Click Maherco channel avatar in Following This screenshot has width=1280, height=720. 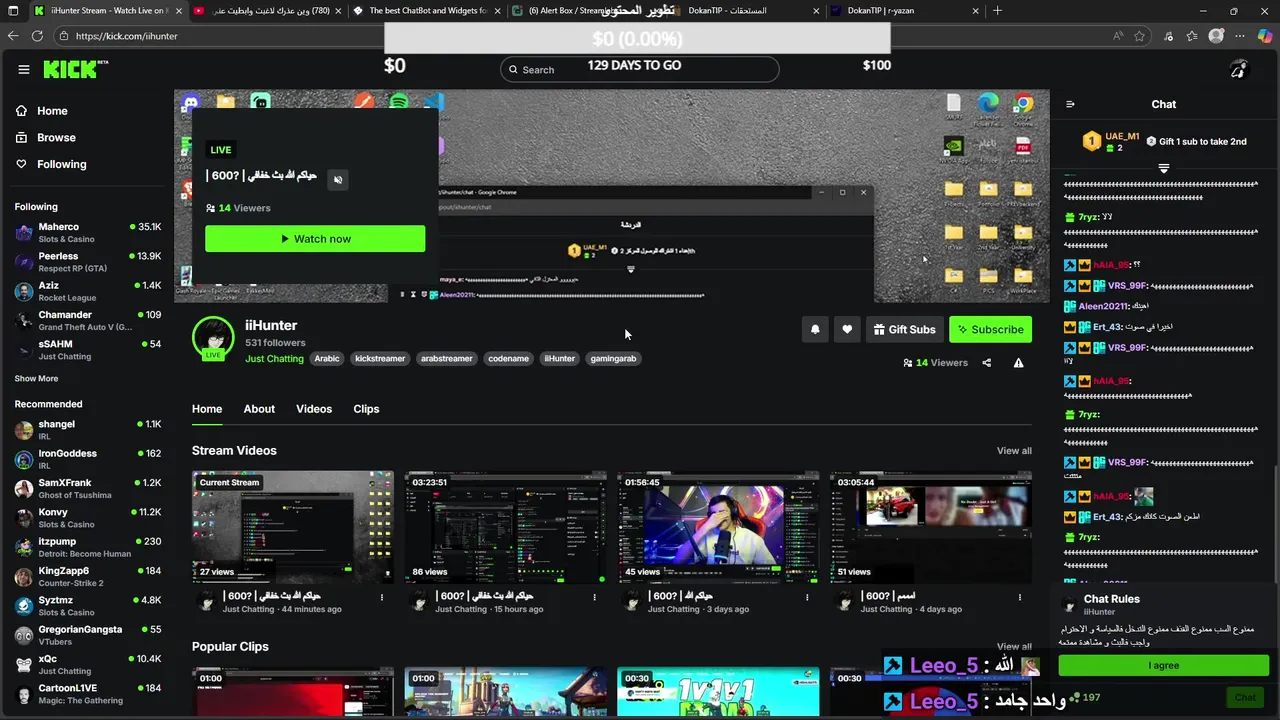pos(24,233)
